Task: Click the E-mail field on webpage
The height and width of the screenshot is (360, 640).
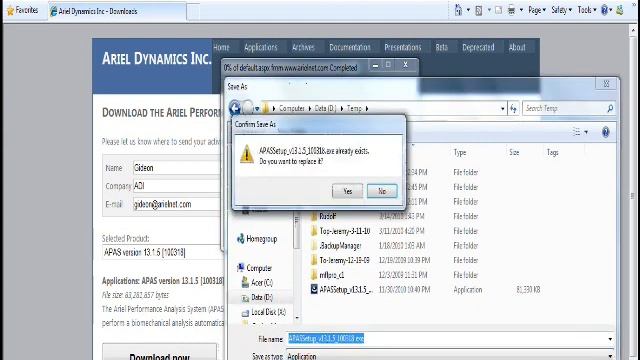Action: [x=176, y=204]
